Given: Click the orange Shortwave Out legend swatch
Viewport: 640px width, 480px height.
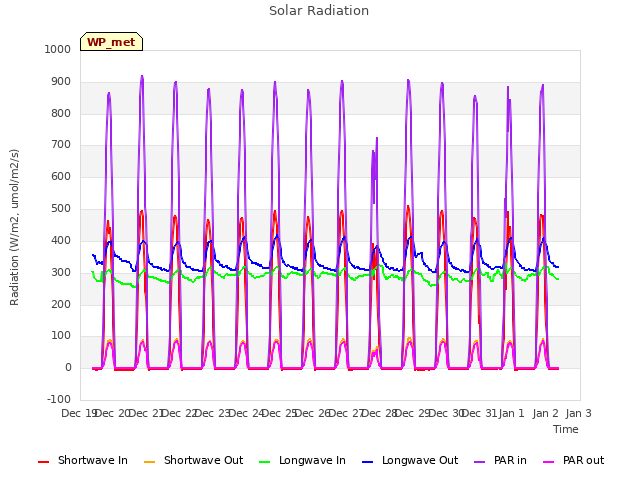Looking at the screenshot, I should click(x=149, y=462).
